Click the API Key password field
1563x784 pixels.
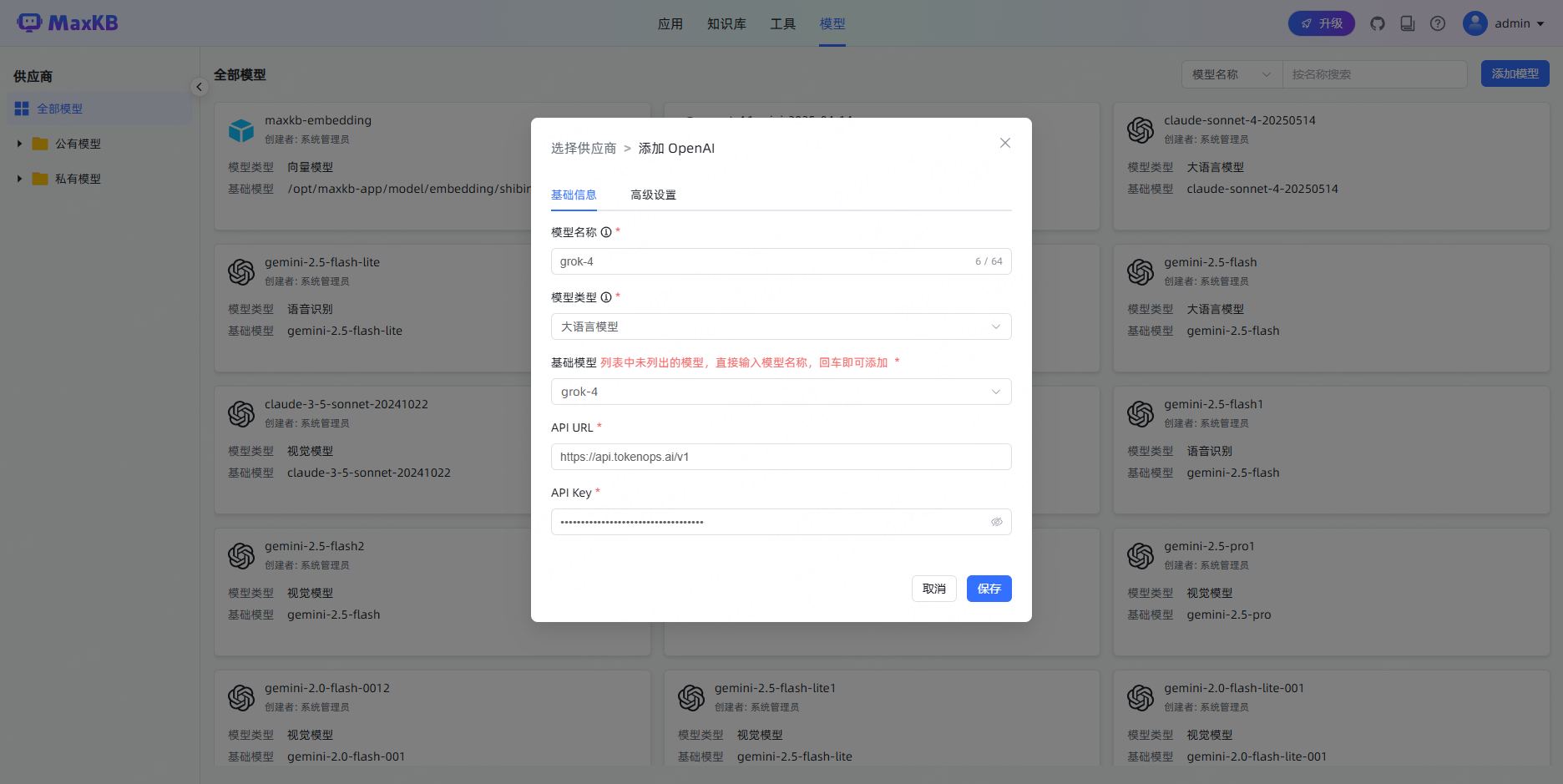781,522
